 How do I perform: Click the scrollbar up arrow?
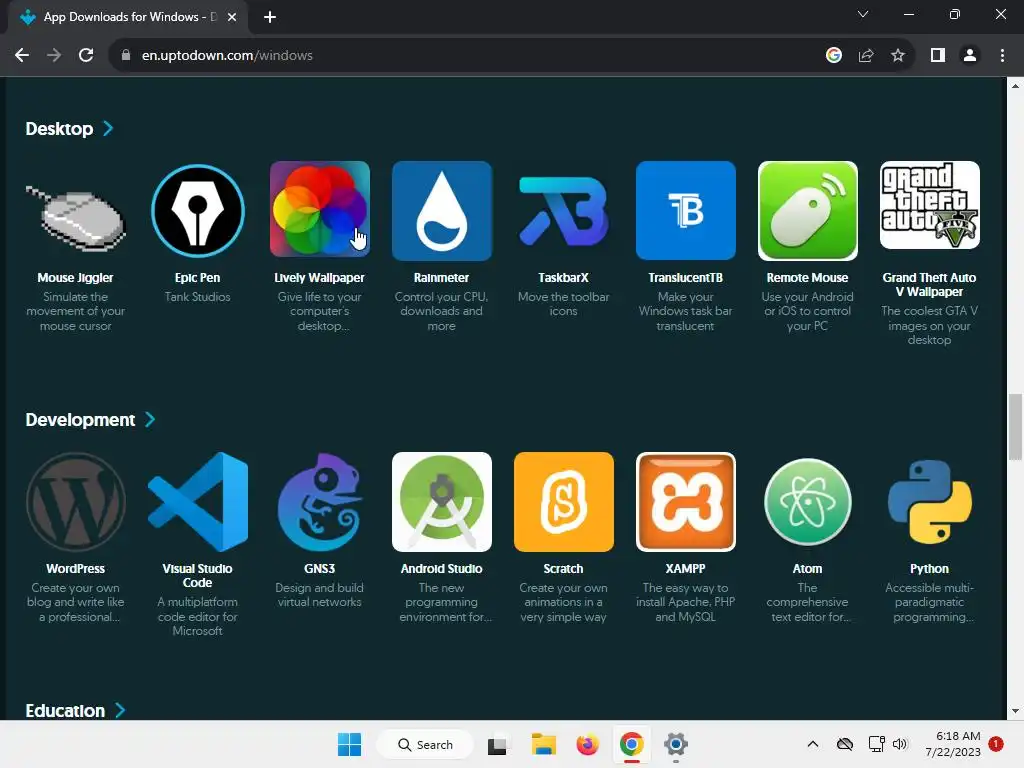click(x=1015, y=86)
